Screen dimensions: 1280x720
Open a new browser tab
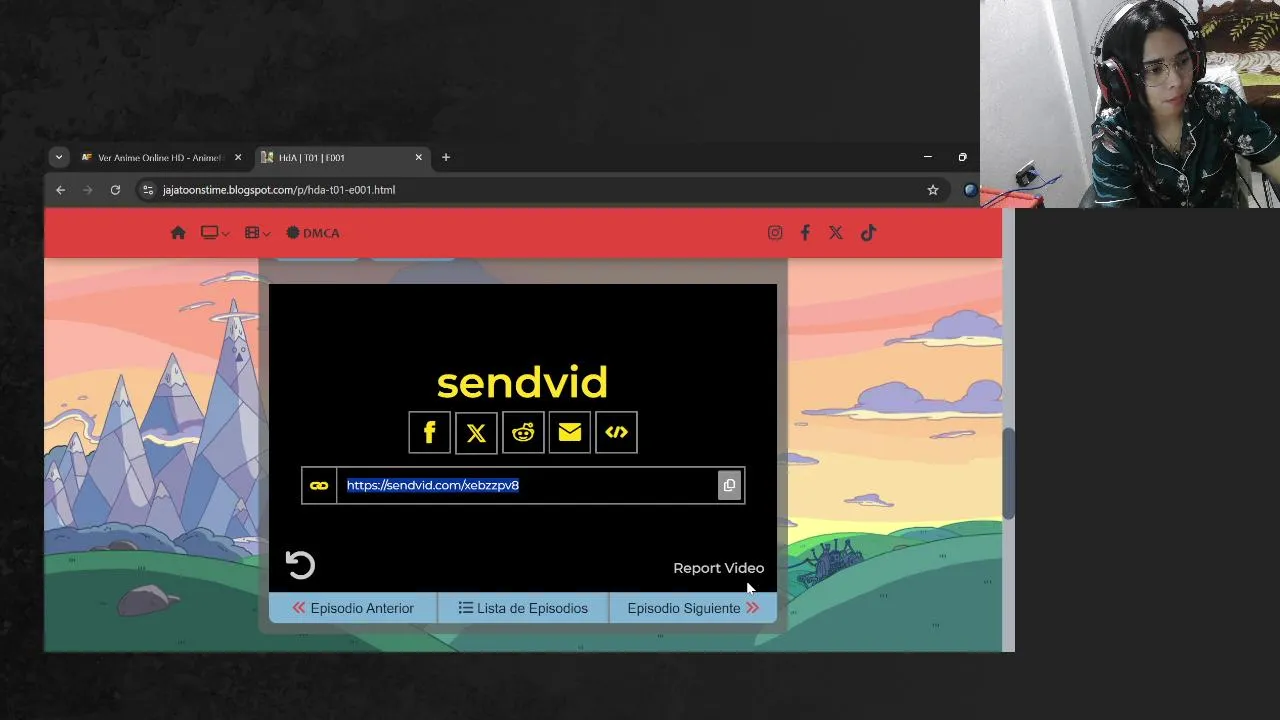click(x=446, y=157)
